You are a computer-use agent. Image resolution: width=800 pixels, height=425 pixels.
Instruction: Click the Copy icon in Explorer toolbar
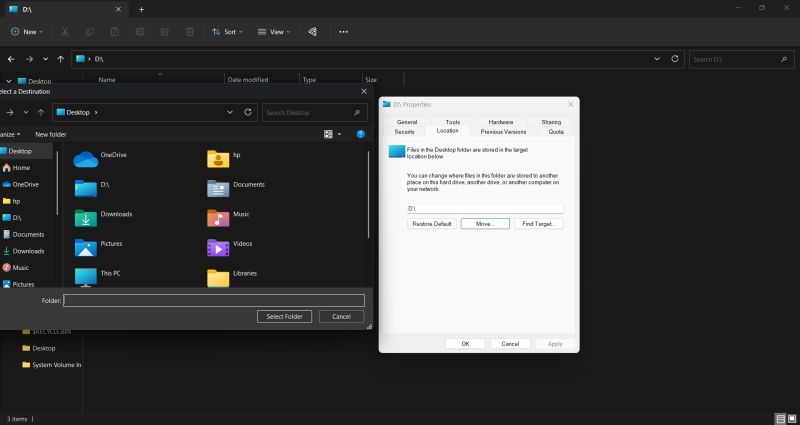coord(90,32)
